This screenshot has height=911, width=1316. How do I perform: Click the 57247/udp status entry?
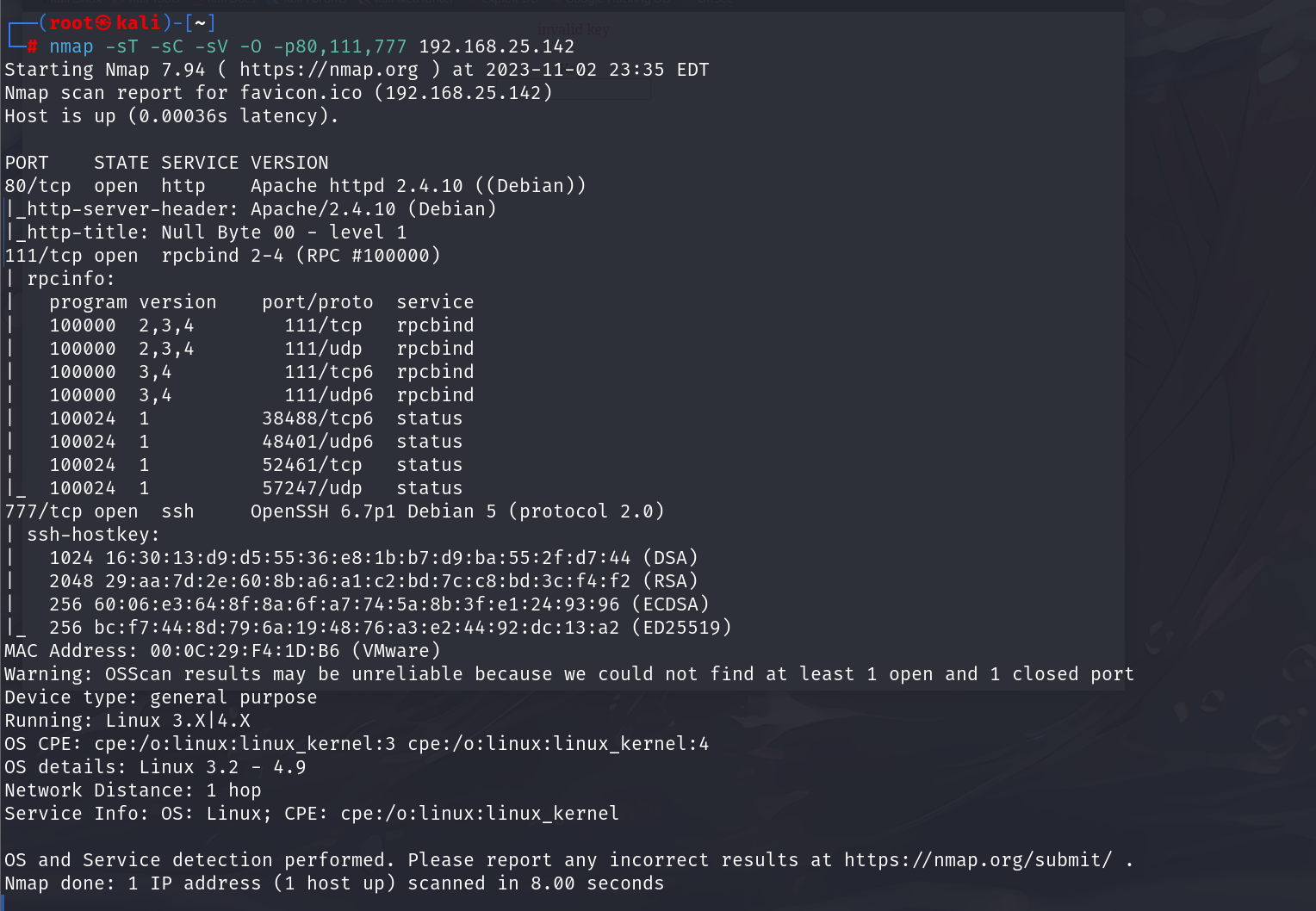pos(363,488)
